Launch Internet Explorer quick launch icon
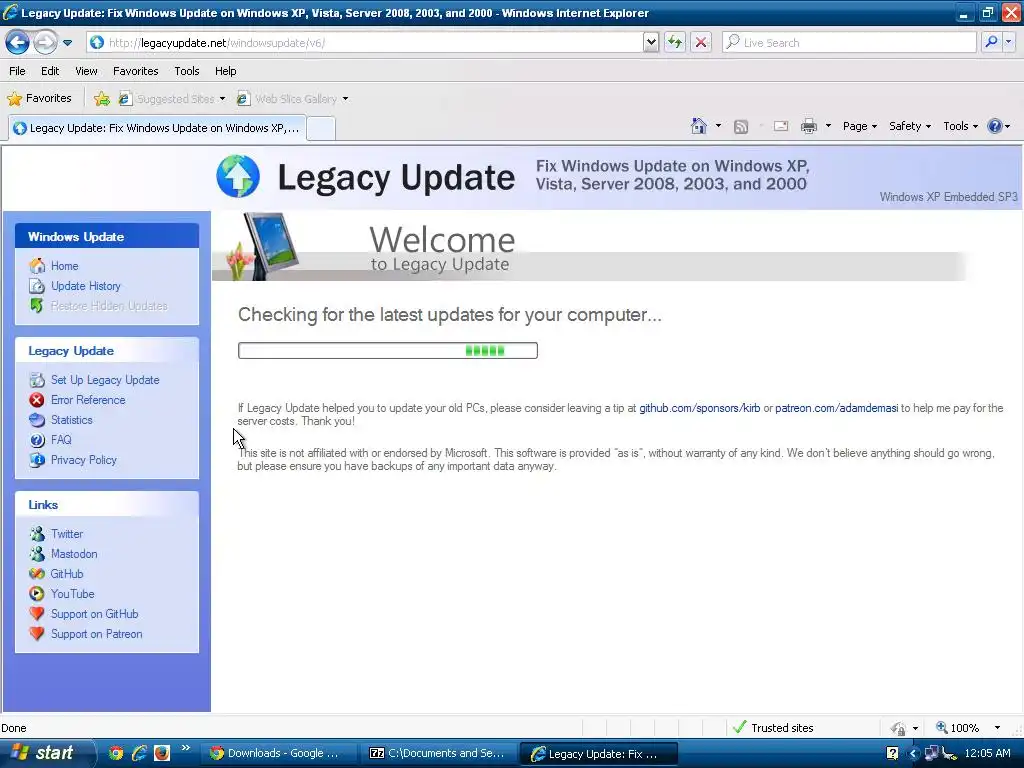The width and height of the screenshot is (1024, 768). coord(139,753)
